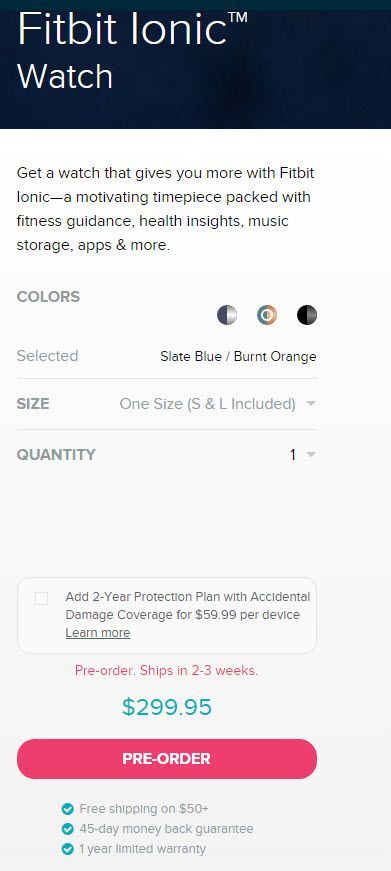Click the $299.95 price text

click(167, 707)
